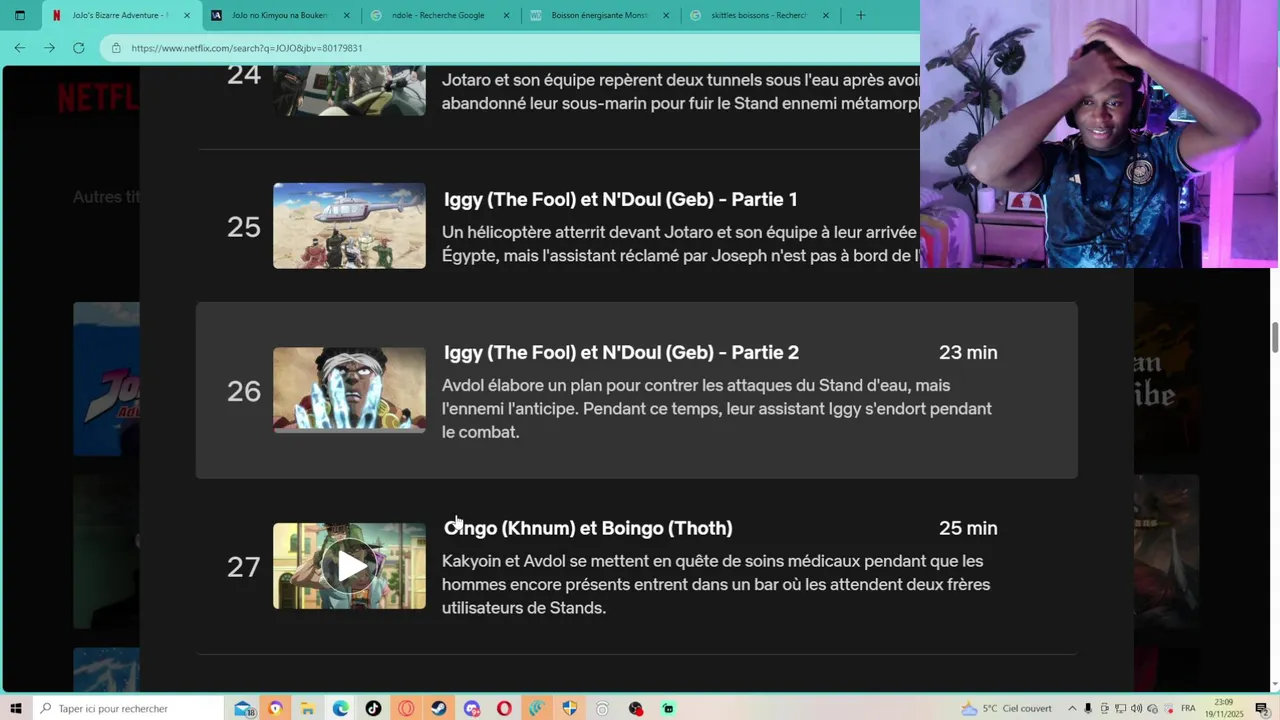Switch to skittles boissons Recherche tab
The height and width of the screenshot is (720, 1280).
(x=760, y=15)
